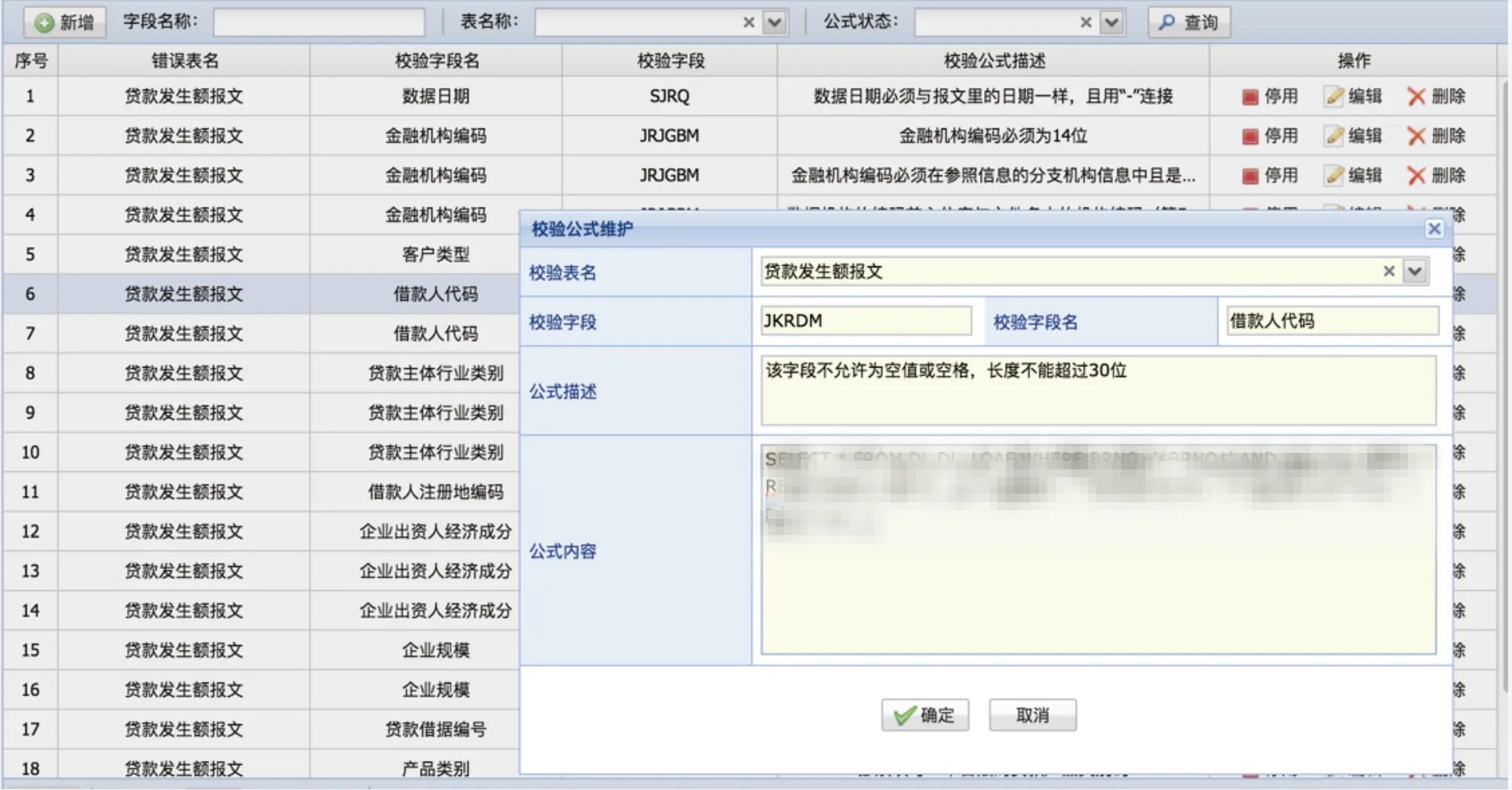Clear the 校验表名 field with its X icon
This screenshot has width=1512, height=790.
[x=1388, y=271]
